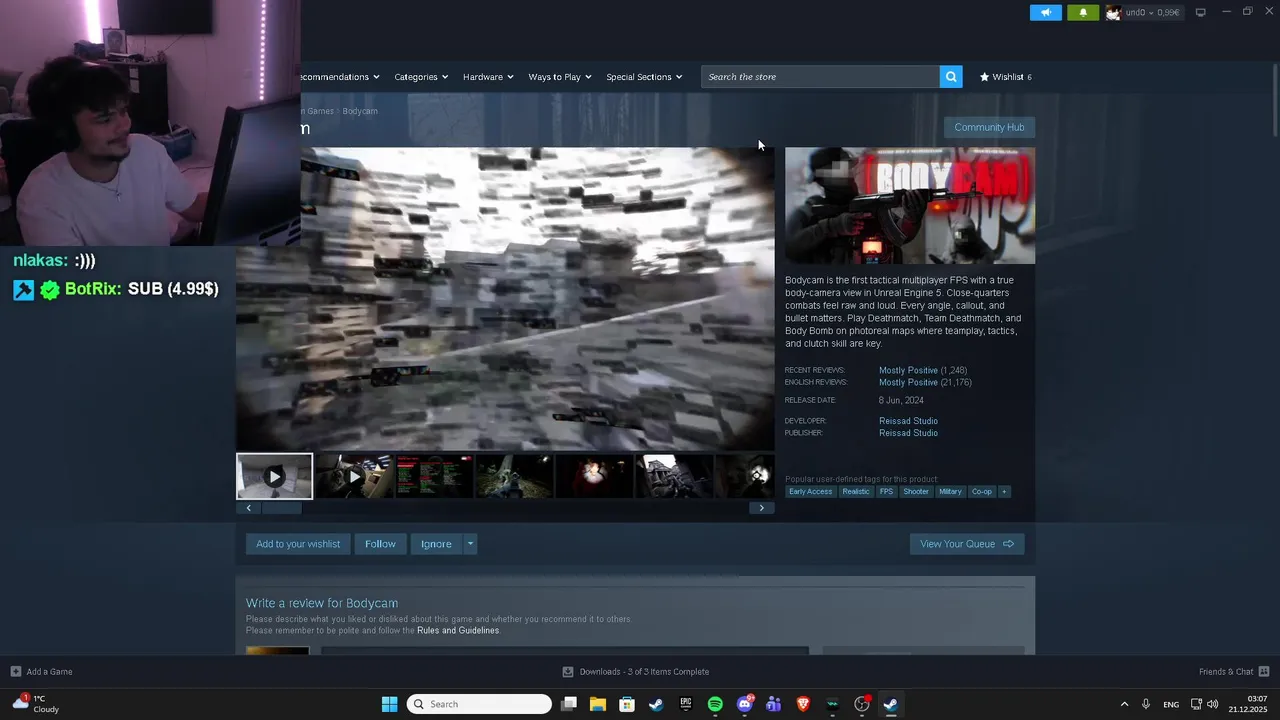Show hidden system tray icons chevron
1280x720 pixels.
[x=1124, y=704]
